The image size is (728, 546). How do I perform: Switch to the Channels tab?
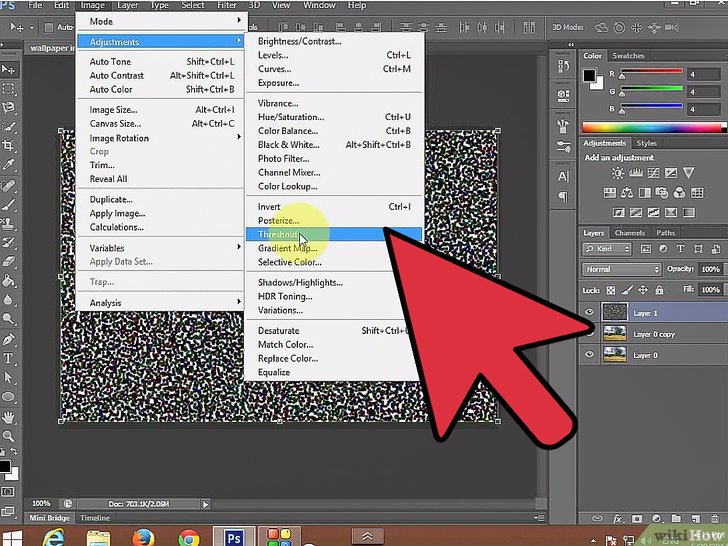[629, 233]
